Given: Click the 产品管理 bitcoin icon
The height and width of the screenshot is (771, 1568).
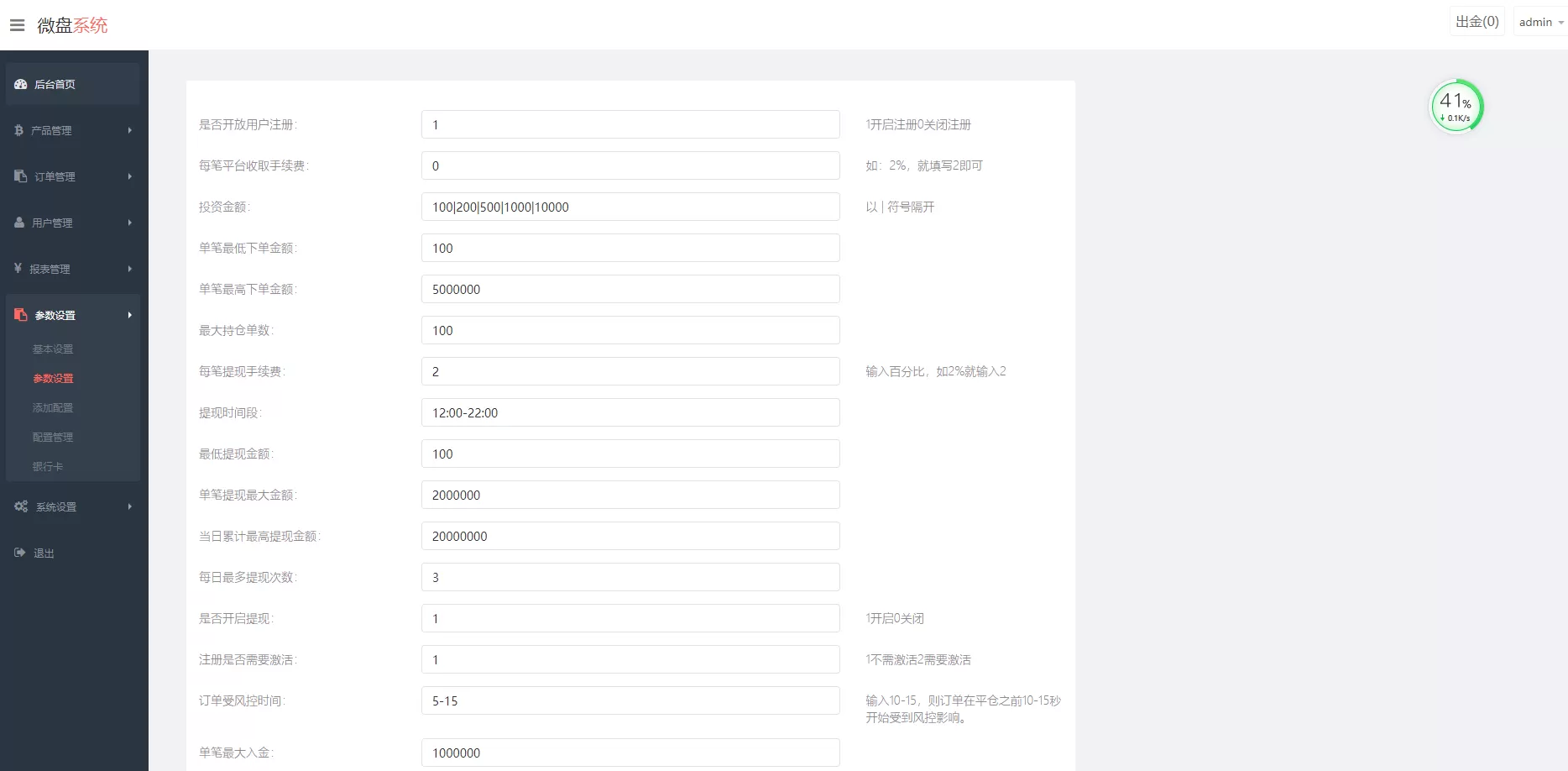Looking at the screenshot, I should pos(18,130).
